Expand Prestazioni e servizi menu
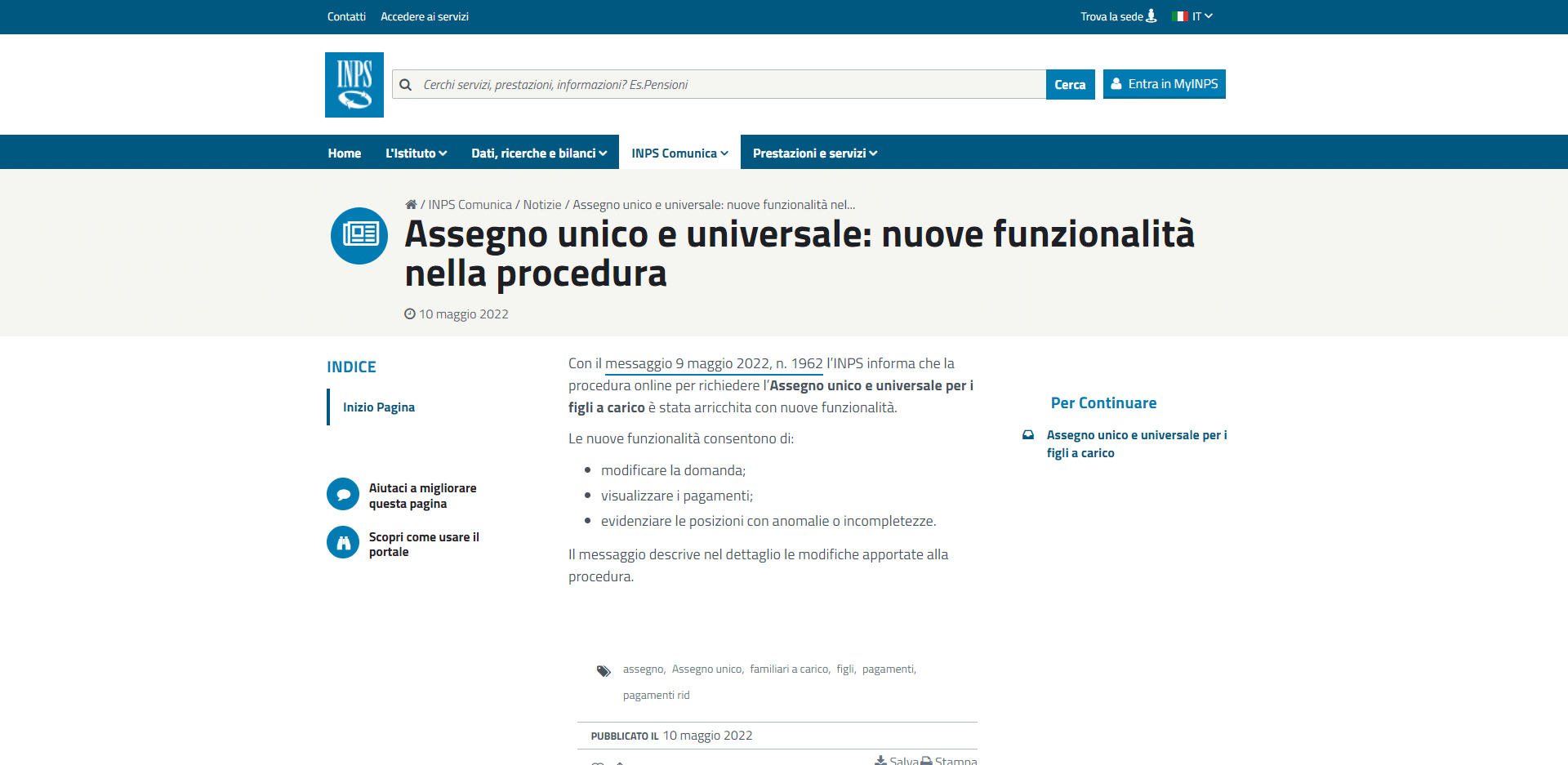The height and width of the screenshot is (765, 1568). [815, 153]
